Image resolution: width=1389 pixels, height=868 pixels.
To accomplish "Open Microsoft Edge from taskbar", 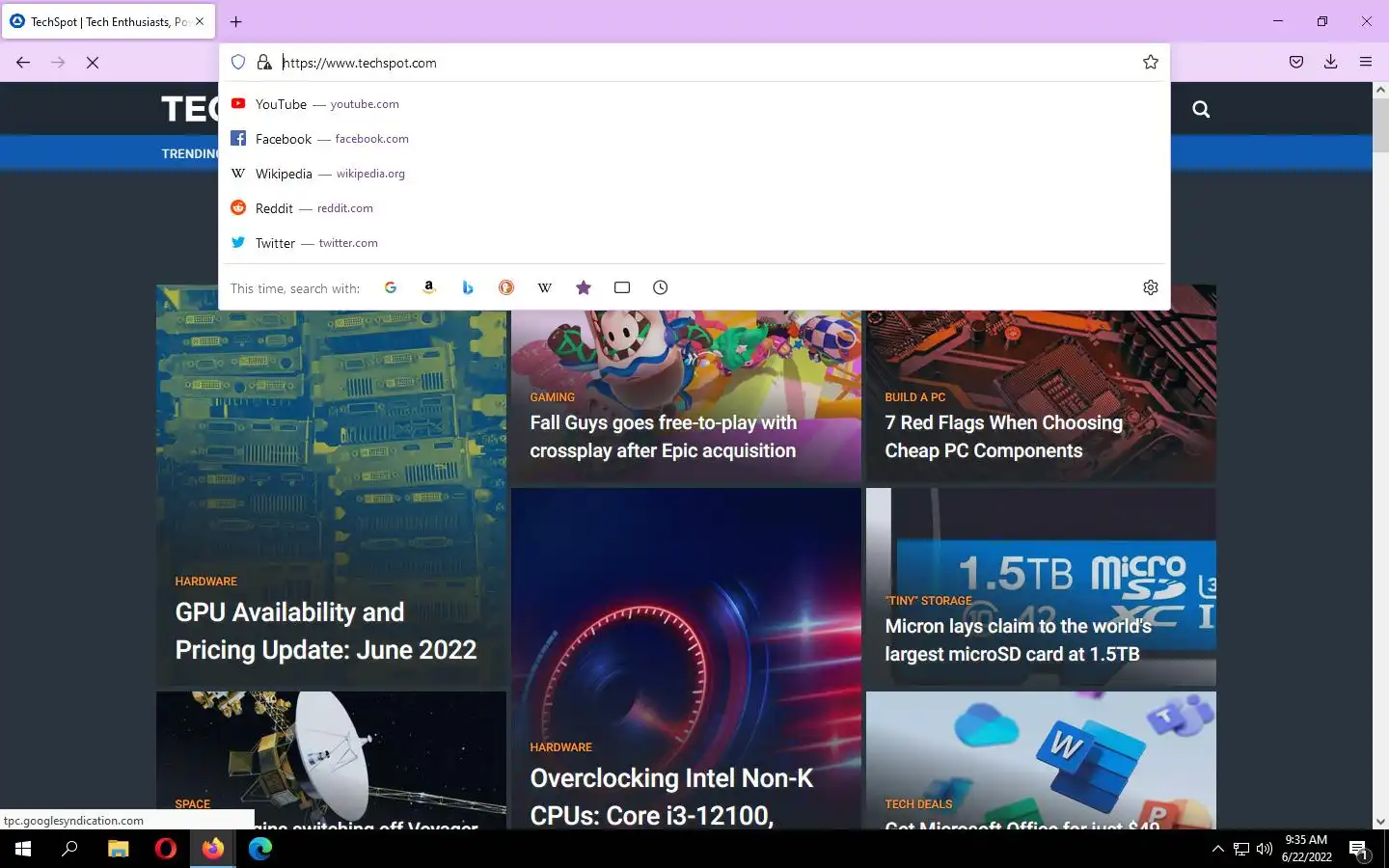I will pos(260,849).
